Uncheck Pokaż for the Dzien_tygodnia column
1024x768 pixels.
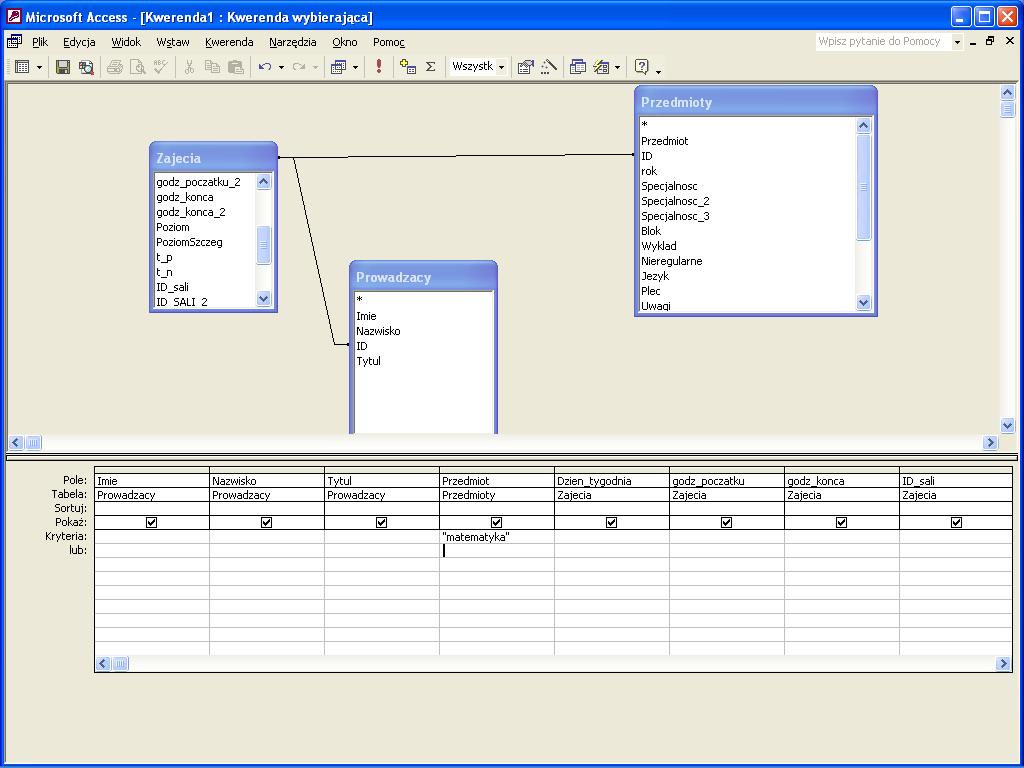click(x=611, y=522)
